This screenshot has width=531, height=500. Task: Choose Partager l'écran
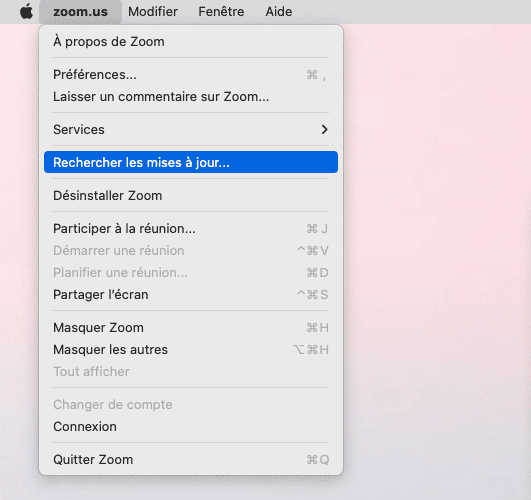(191, 294)
